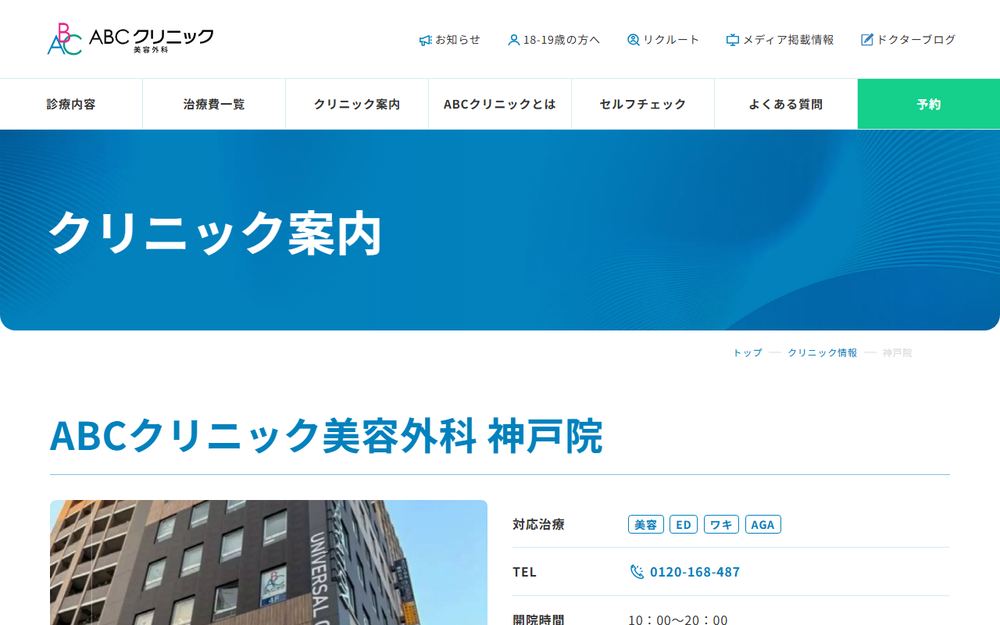
Task: Click the ABC Clinic logo
Action: 130,39
